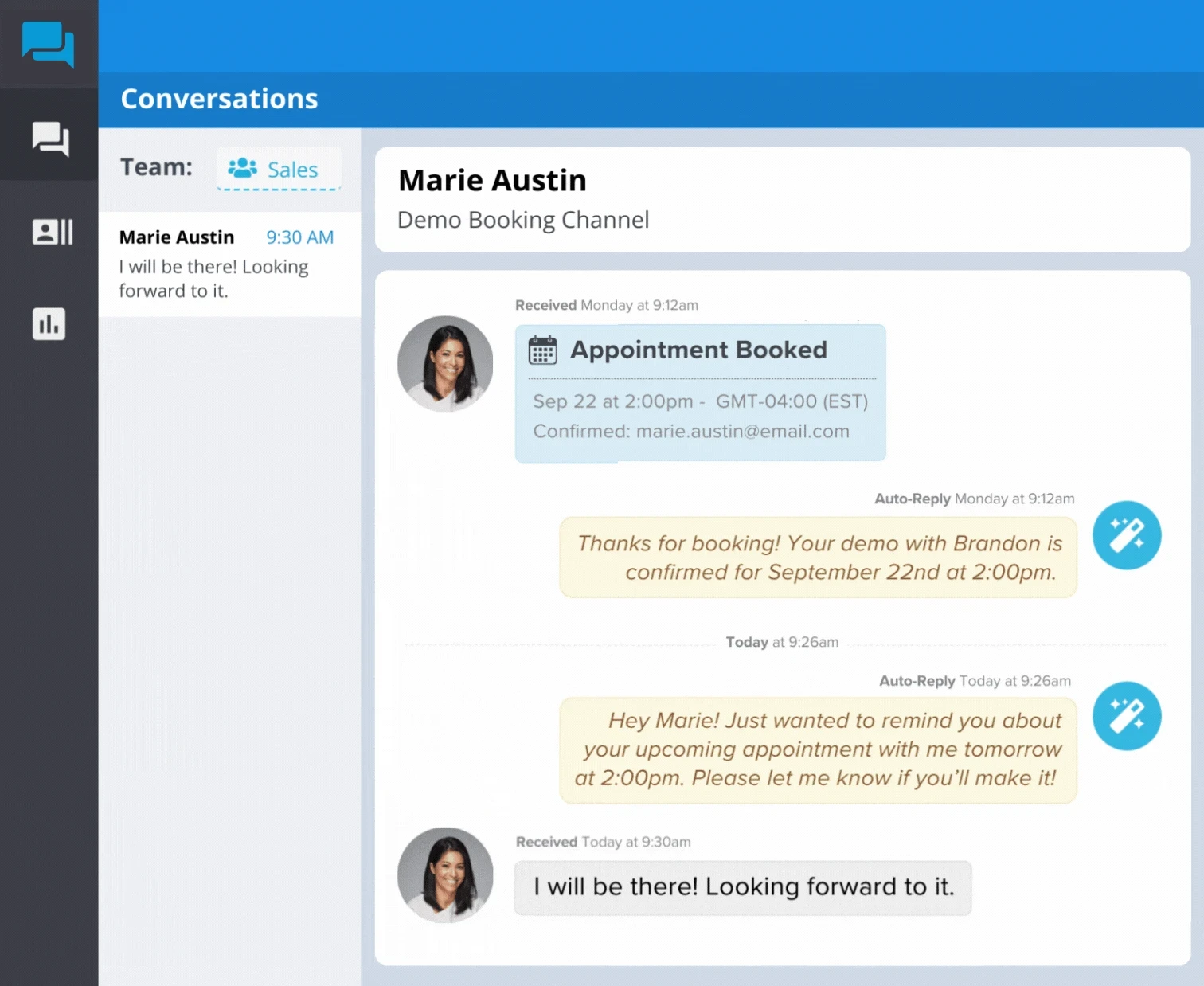Open the Contacts sidebar icon
Image resolution: width=1204 pixels, height=986 pixels.
click(53, 232)
